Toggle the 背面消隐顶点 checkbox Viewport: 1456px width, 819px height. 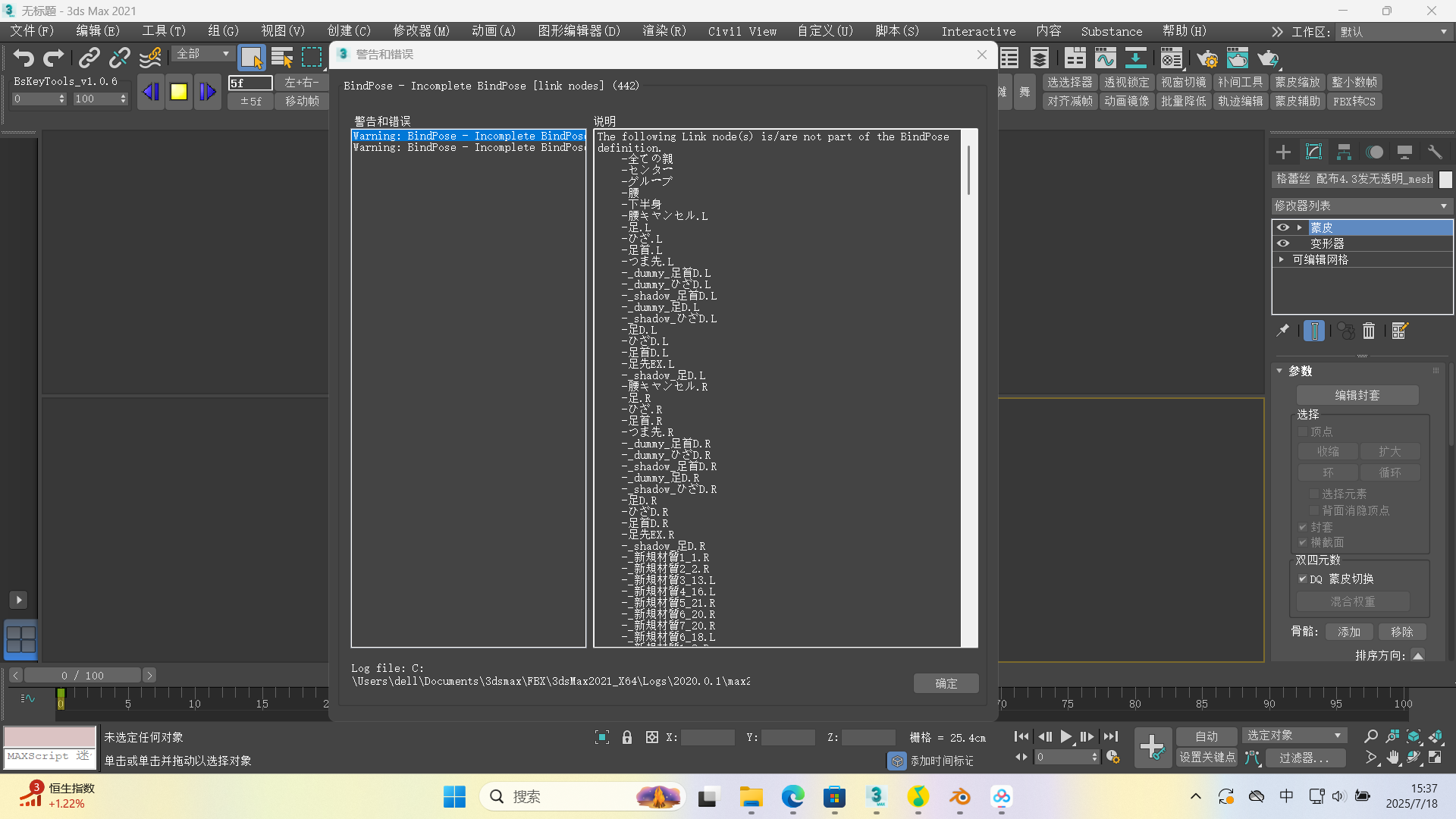tap(1314, 510)
